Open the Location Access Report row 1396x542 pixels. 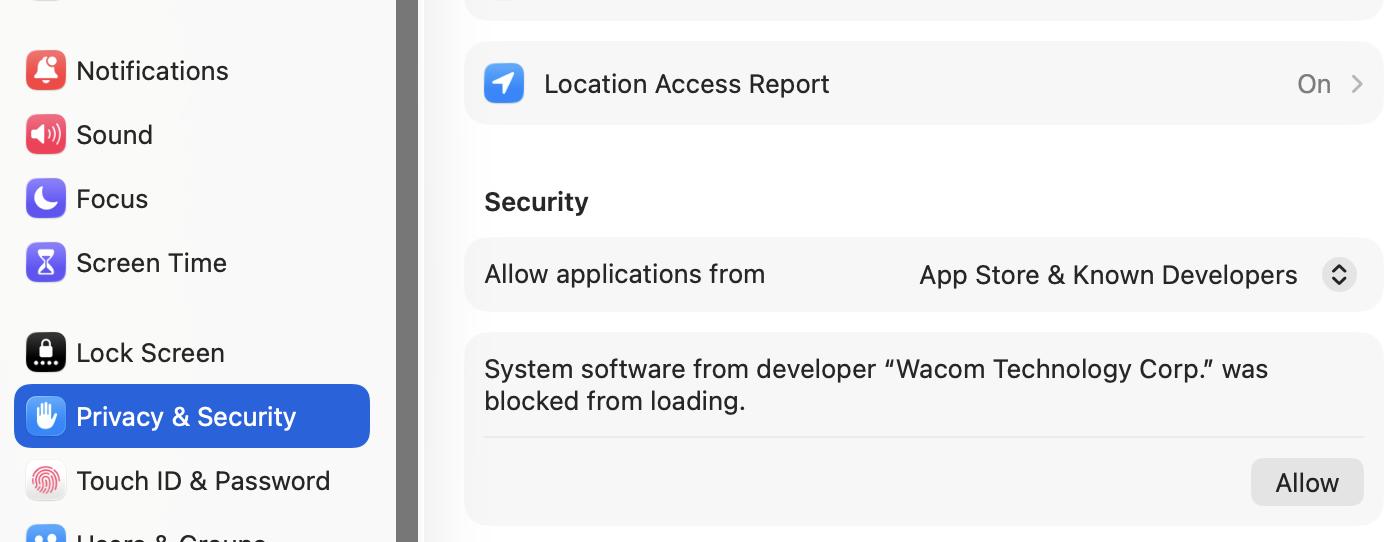[924, 84]
